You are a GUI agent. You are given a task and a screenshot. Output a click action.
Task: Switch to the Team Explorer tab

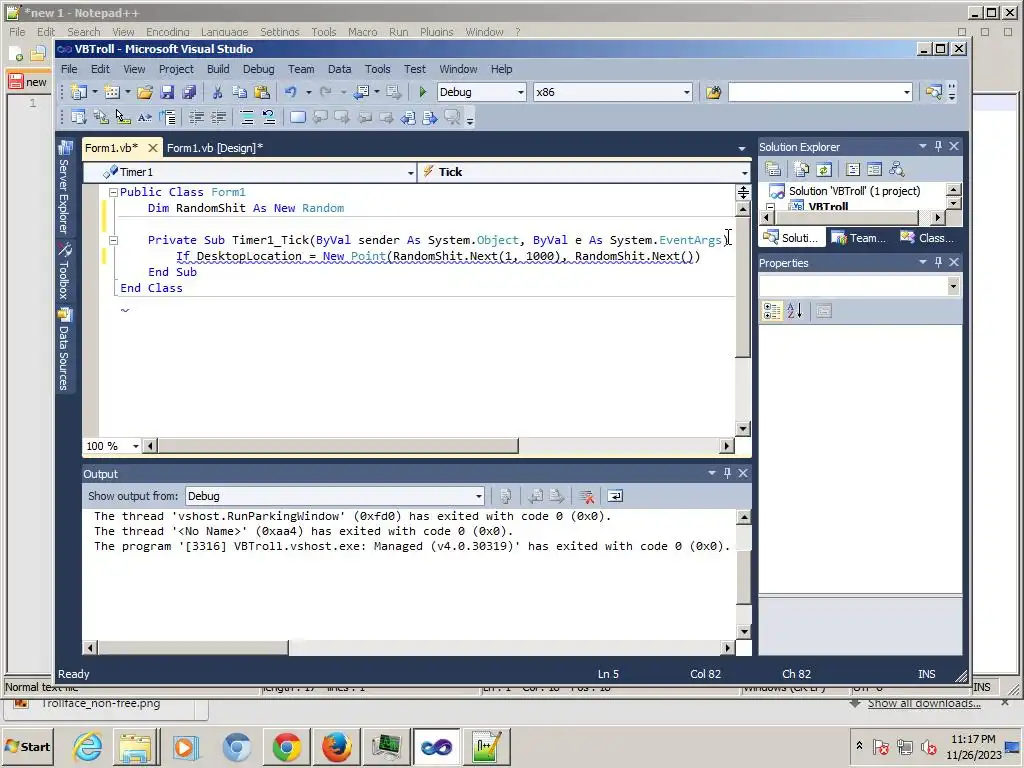859,238
